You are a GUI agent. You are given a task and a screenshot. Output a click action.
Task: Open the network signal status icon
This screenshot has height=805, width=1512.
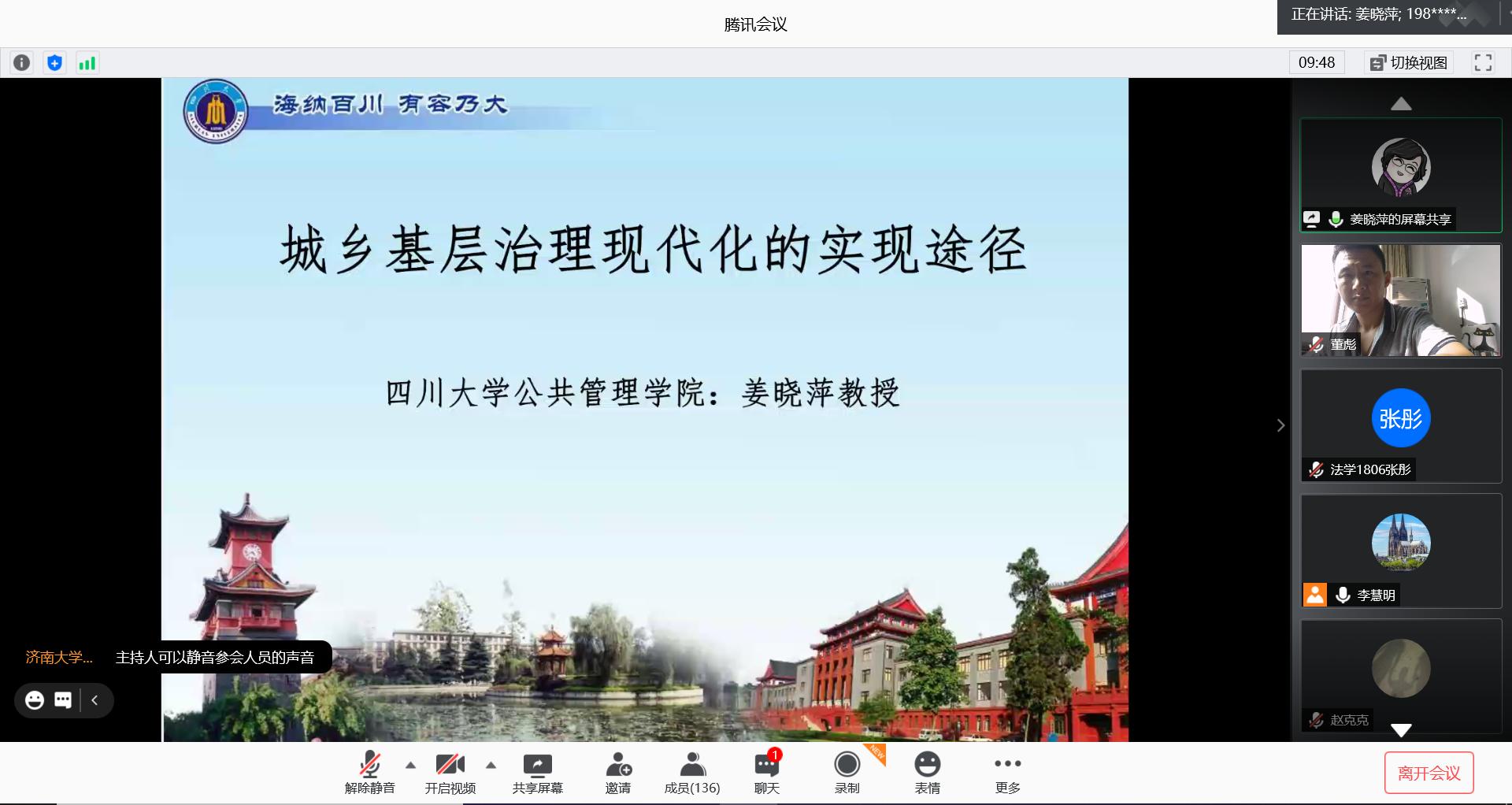[x=87, y=63]
